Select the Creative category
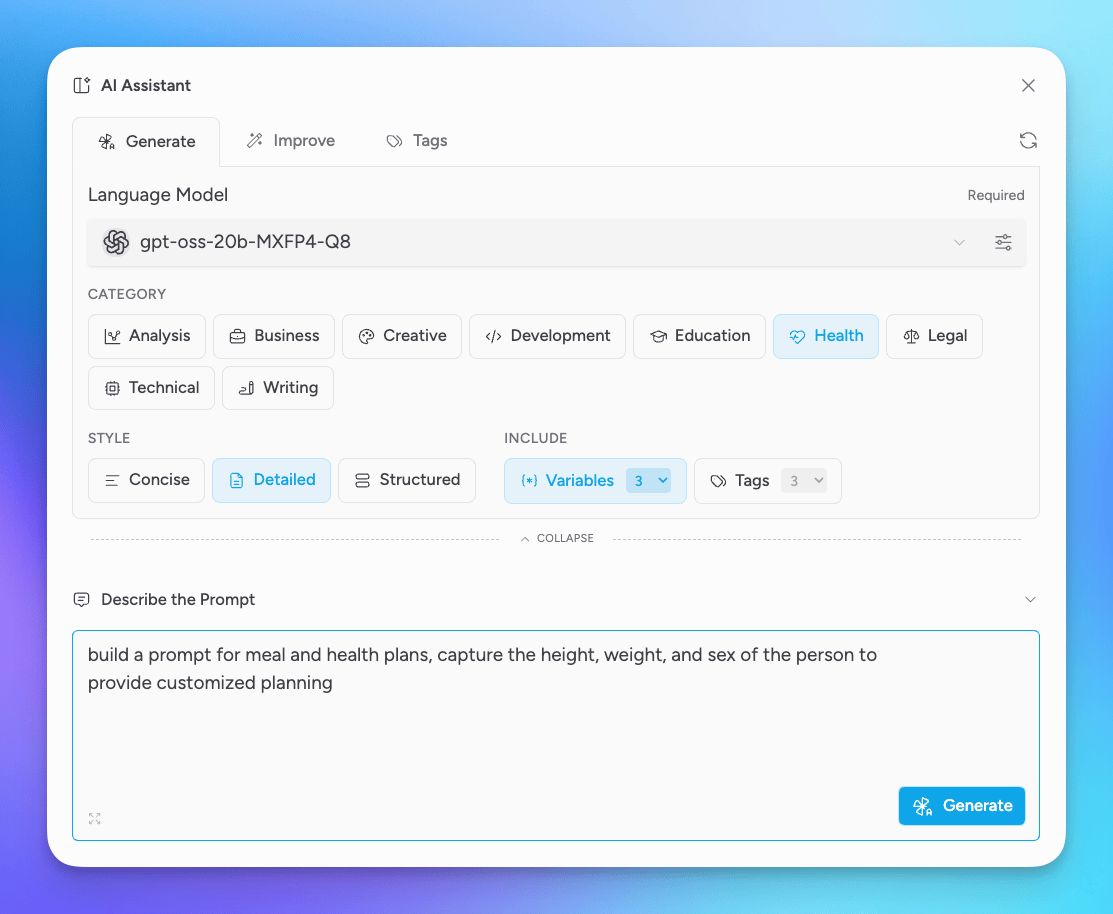Screen dimensions: 1113x914 (x=402, y=336)
